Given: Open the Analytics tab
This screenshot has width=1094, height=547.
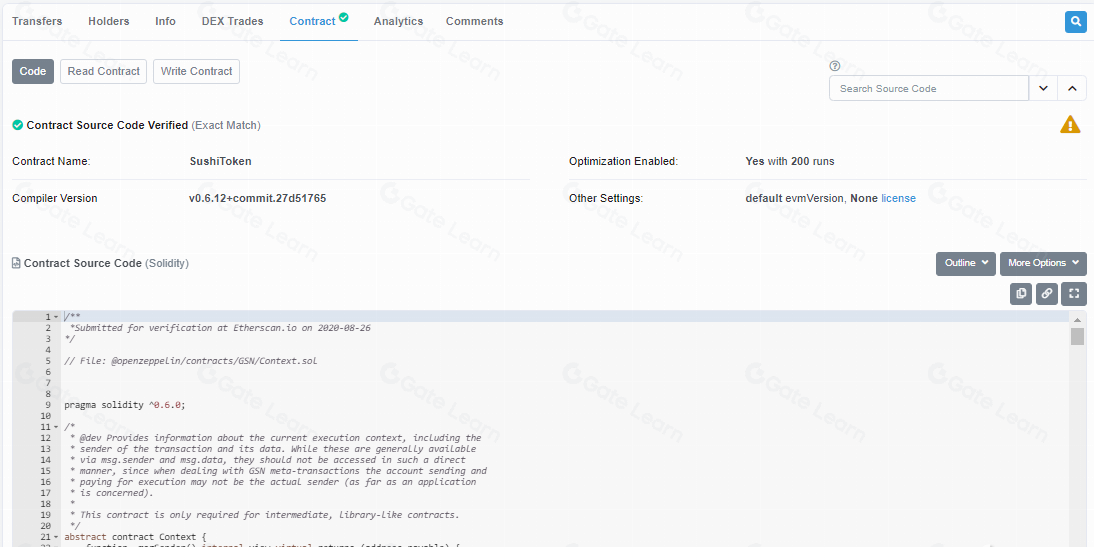Looking at the screenshot, I should pos(398,21).
